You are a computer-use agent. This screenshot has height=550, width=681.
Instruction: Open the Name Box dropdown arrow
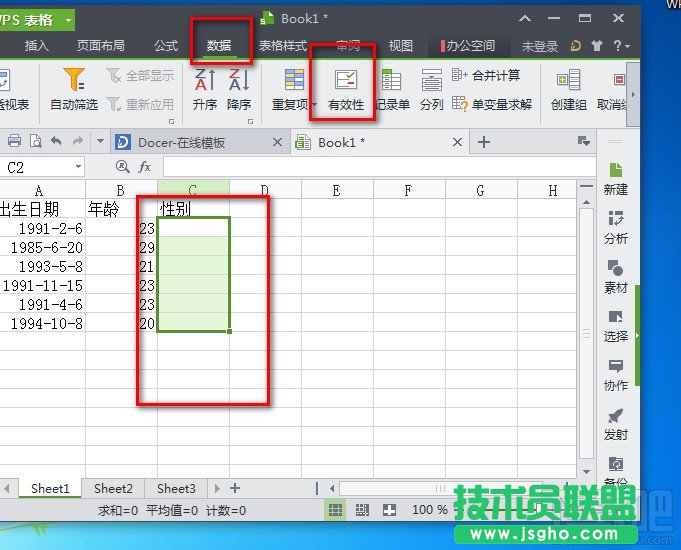coord(78,167)
